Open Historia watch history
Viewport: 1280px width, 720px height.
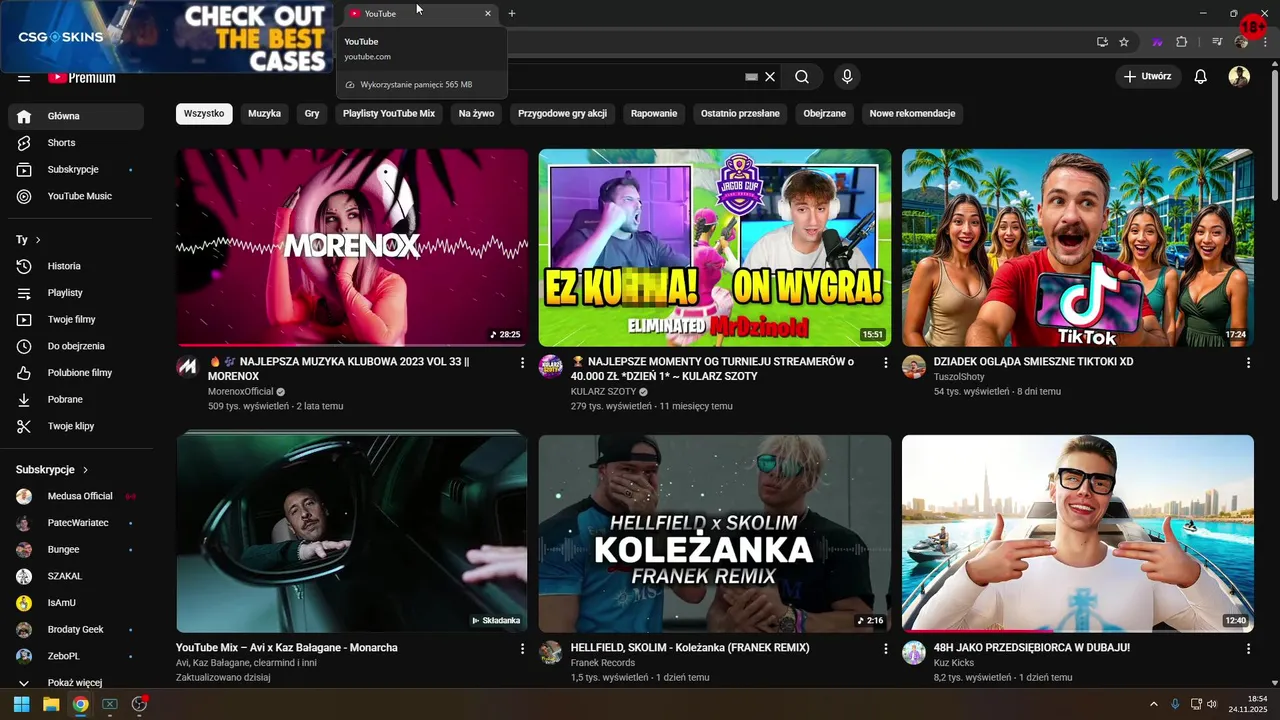76,266
